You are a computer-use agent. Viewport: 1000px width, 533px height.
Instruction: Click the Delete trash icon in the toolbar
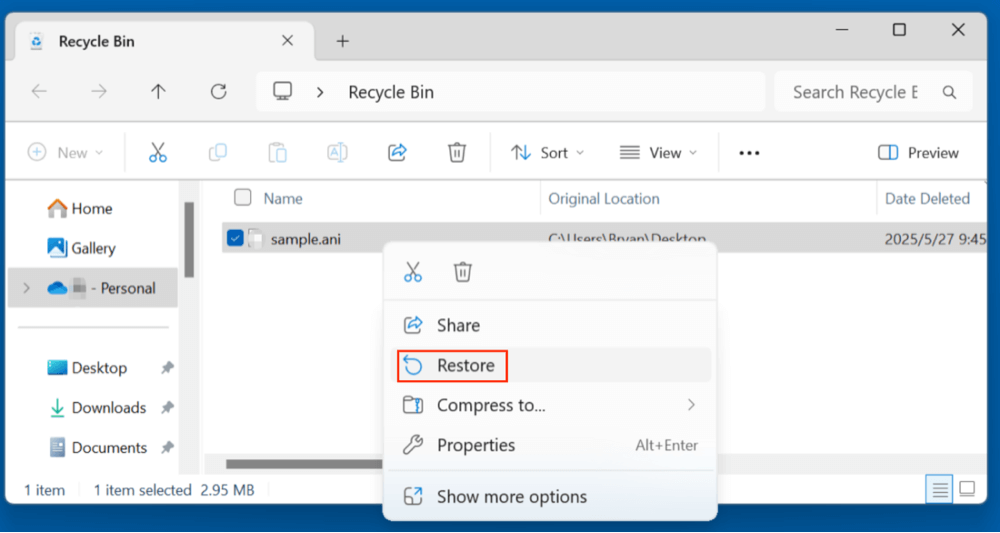tap(457, 153)
